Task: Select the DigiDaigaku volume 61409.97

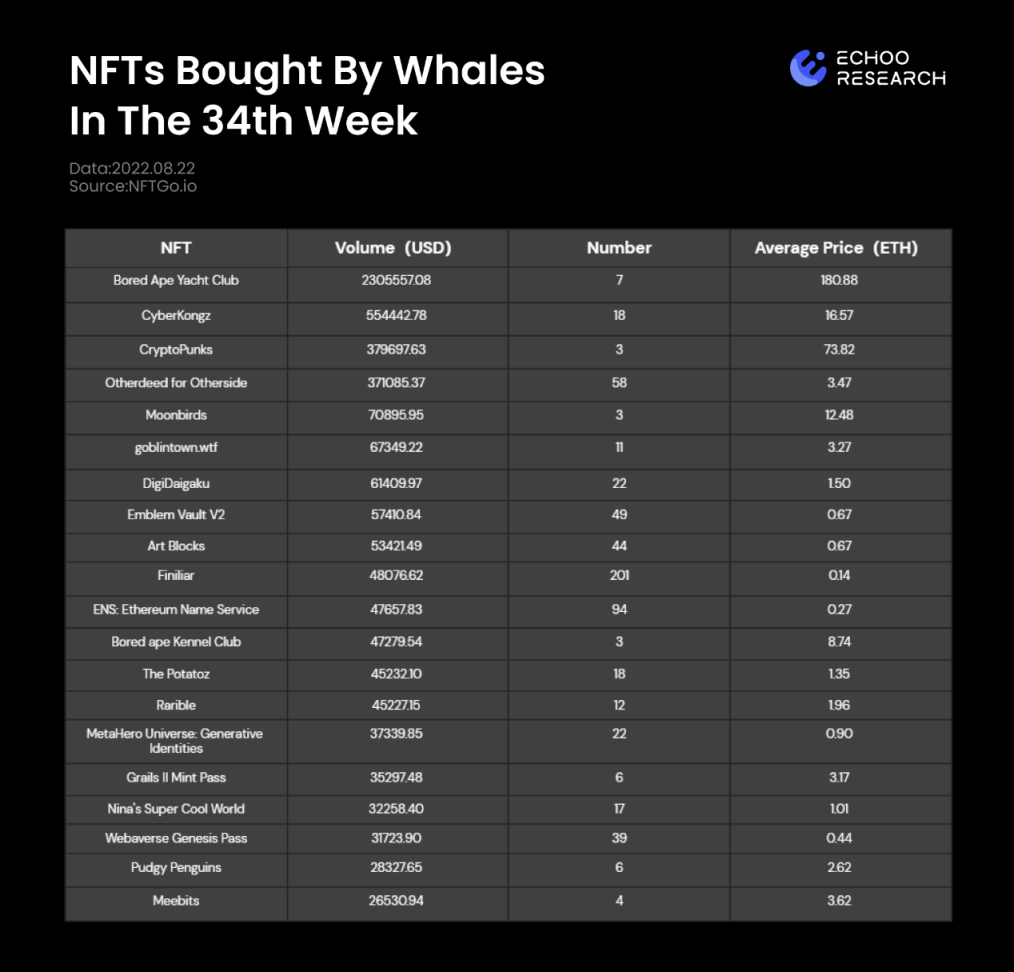Action: coord(396,483)
